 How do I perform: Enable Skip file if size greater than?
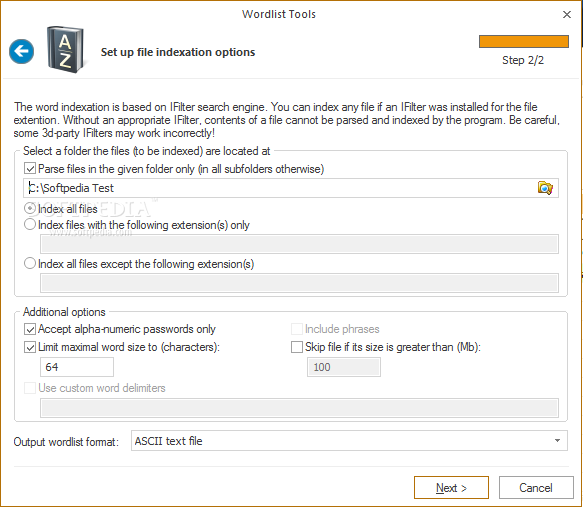point(297,347)
